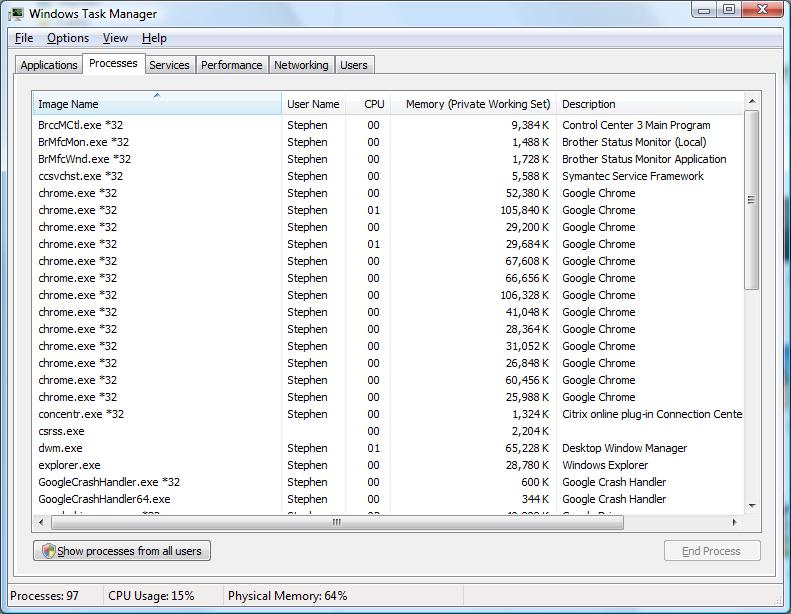Select the dwm.exe process row
The height and width of the screenshot is (614, 791).
click(60, 448)
